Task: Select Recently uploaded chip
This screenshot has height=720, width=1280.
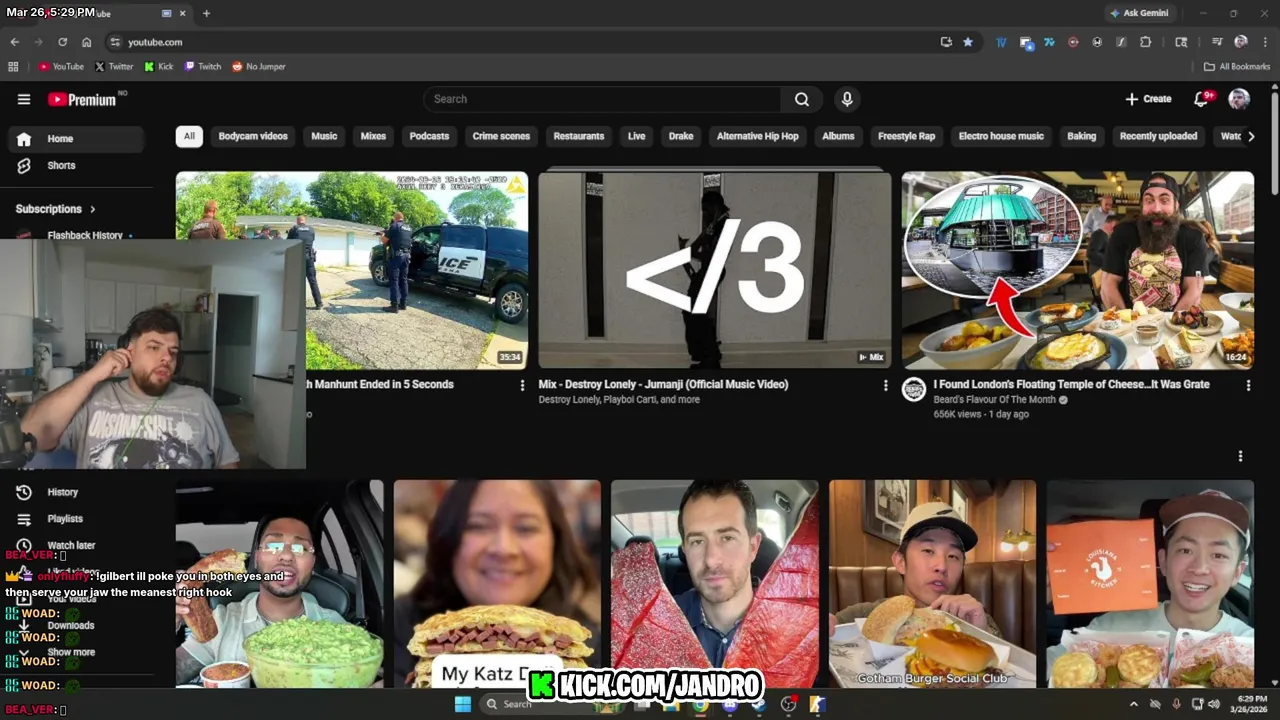Action: pyautogui.click(x=1158, y=136)
